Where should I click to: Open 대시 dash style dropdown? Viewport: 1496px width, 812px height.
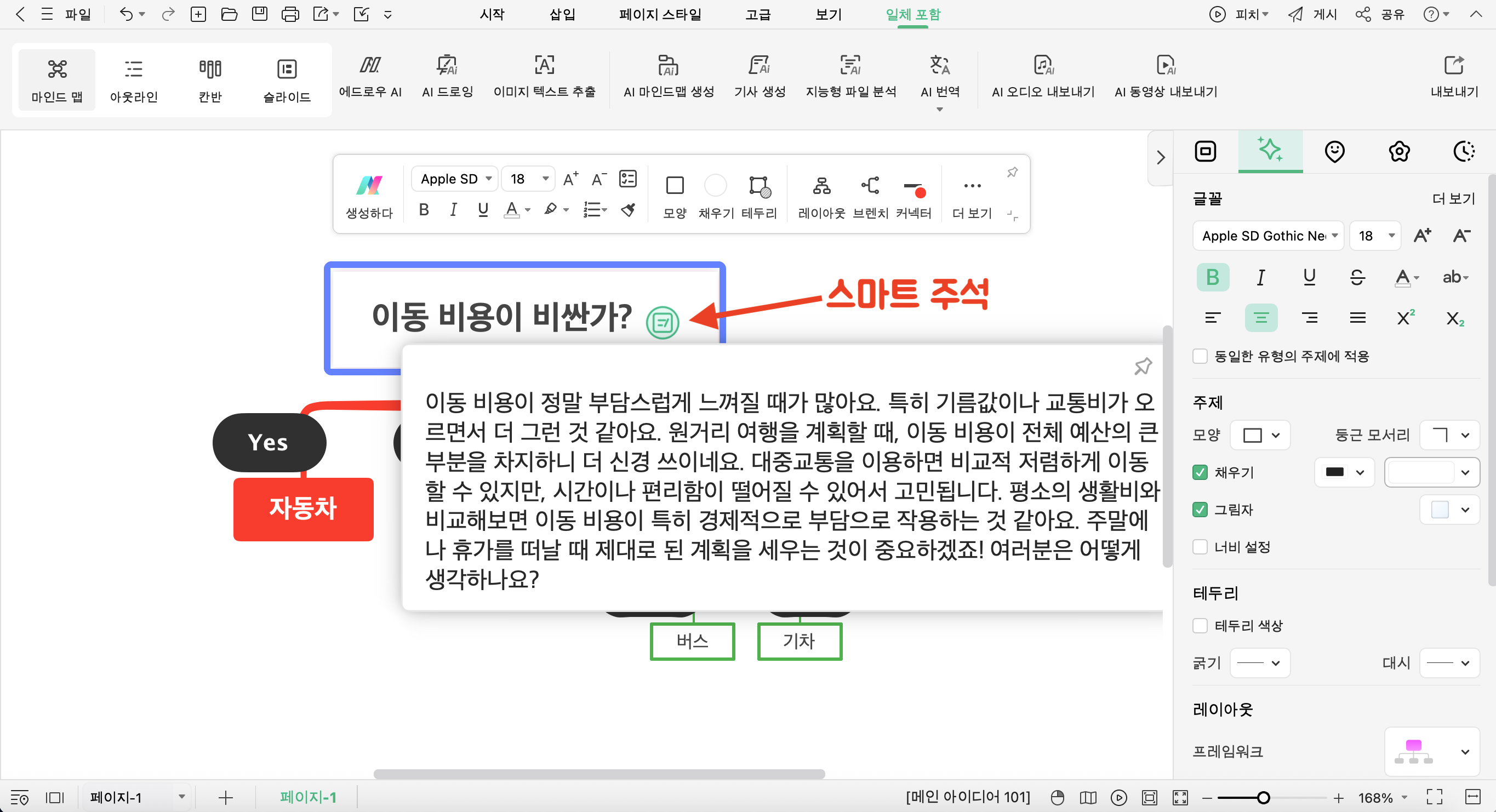1449,663
